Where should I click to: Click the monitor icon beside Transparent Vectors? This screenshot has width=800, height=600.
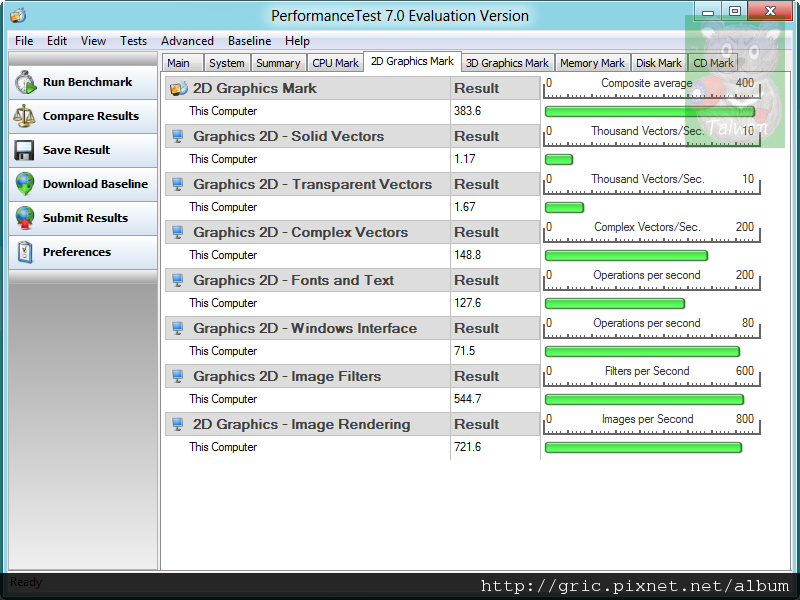coord(178,184)
